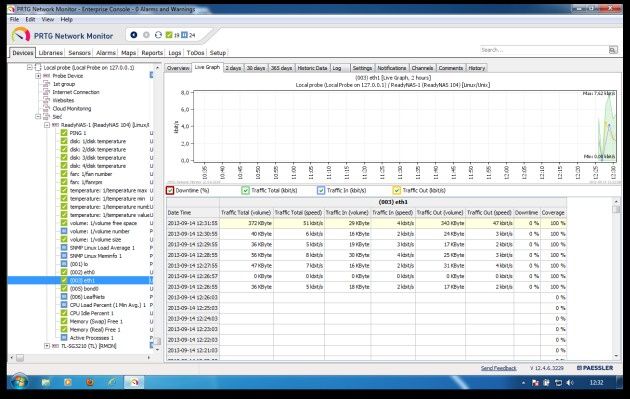Toggle the Traffic In (kbit/s) checkbox
The image size is (630, 399).
click(x=321, y=190)
